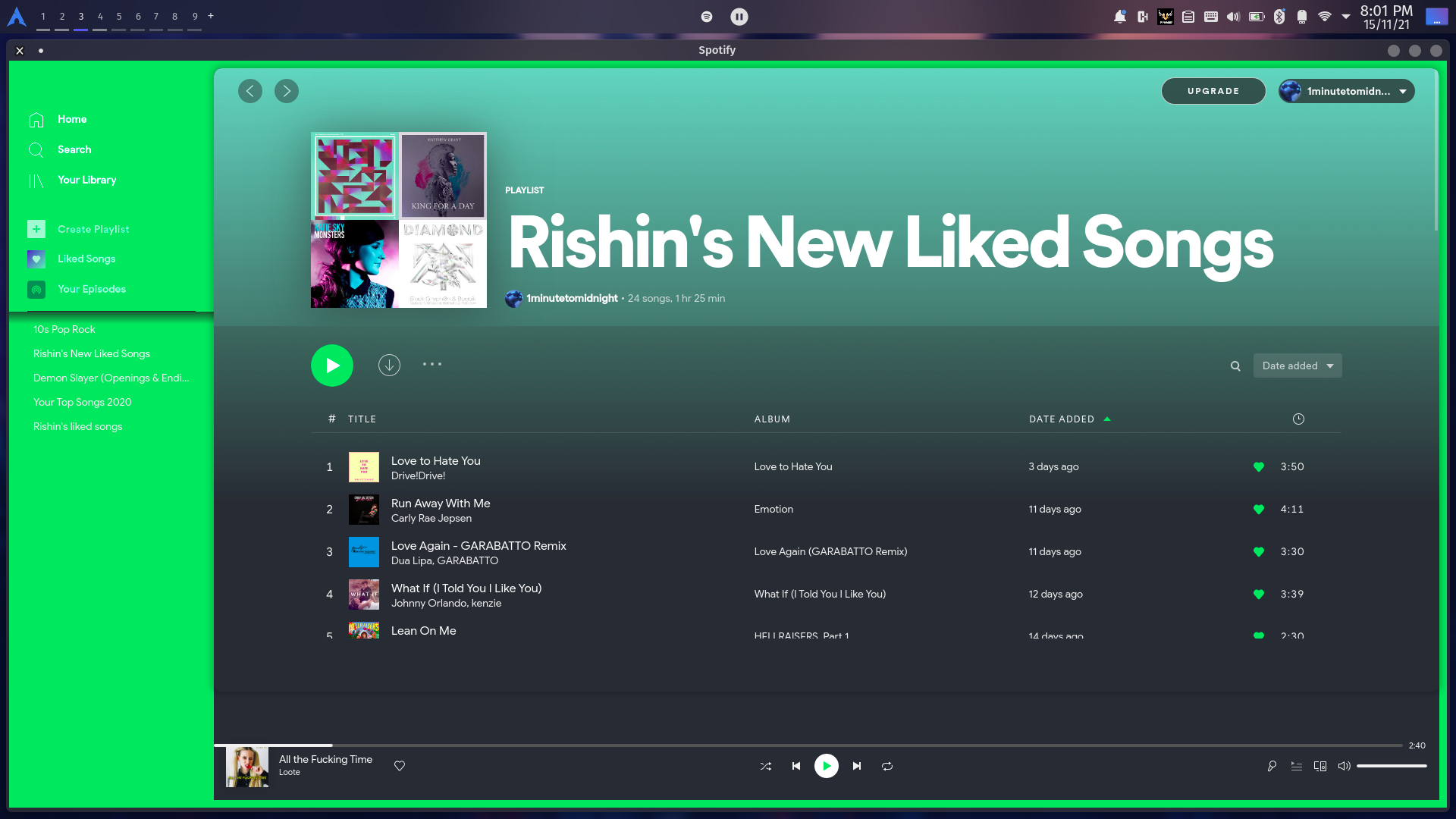Open the Search page
Image resolution: width=1456 pixels, height=819 pixels.
click(x=74, y=149)
